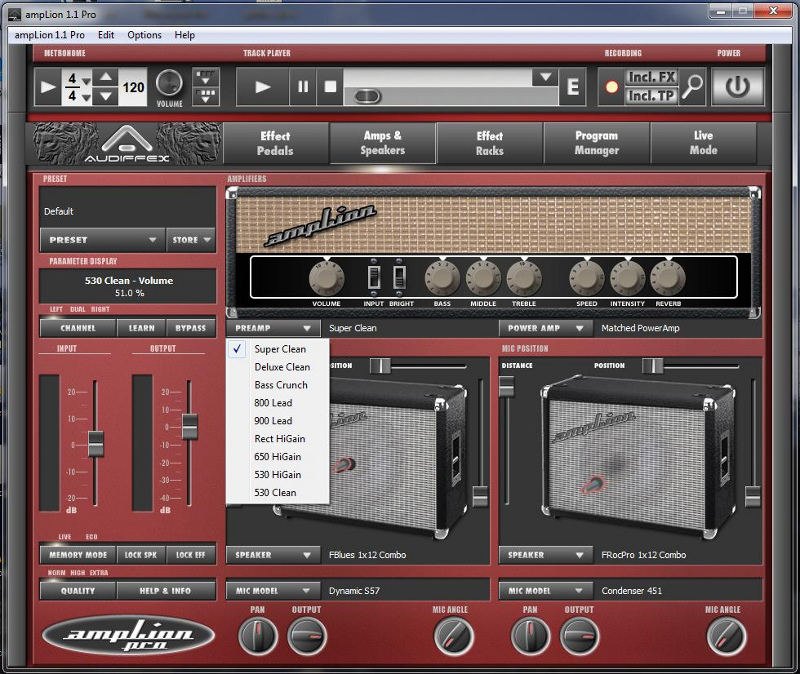The image size is (800, 674).
Task: Open MIC MODEL dropdown for Dynamic S57
Action: click(273, 591)
